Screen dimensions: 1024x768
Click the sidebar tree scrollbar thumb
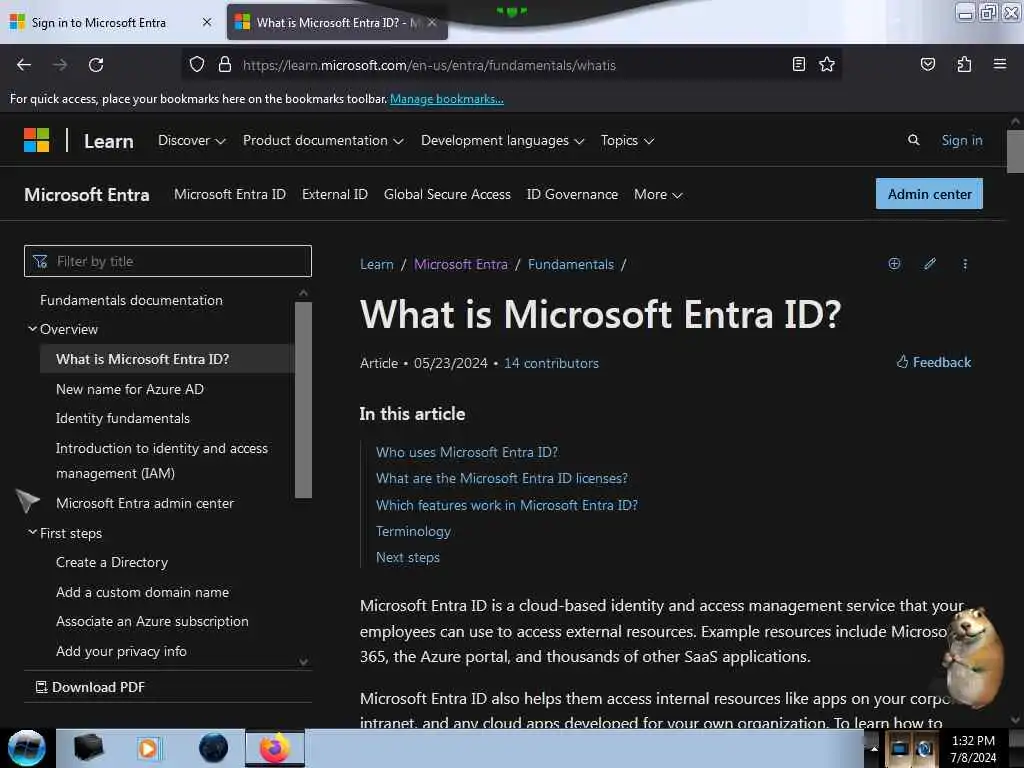303,400
